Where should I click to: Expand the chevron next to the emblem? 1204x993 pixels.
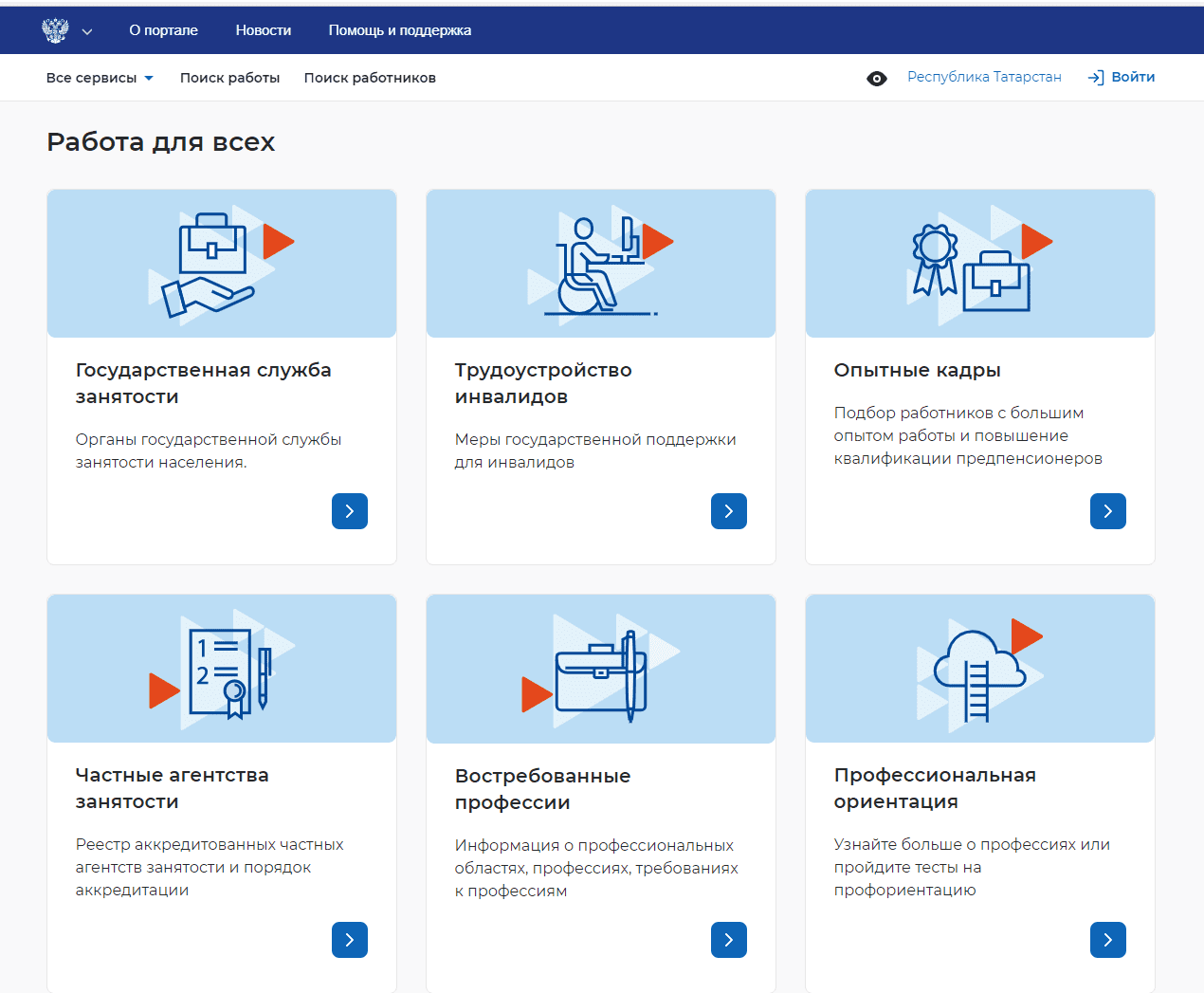(x=87, y=31)
